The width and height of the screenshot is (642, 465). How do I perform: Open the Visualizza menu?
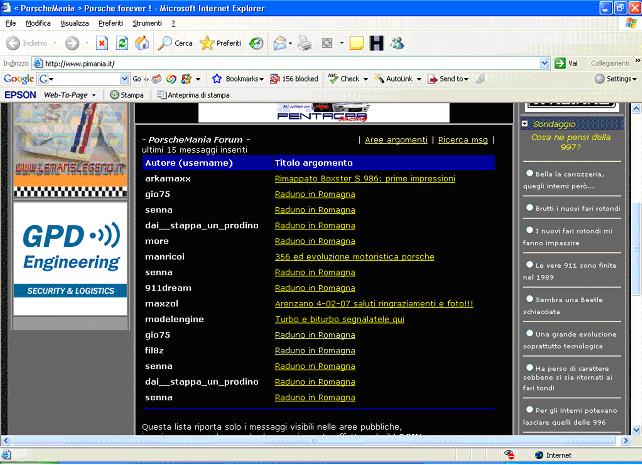(x=75, y=23)
